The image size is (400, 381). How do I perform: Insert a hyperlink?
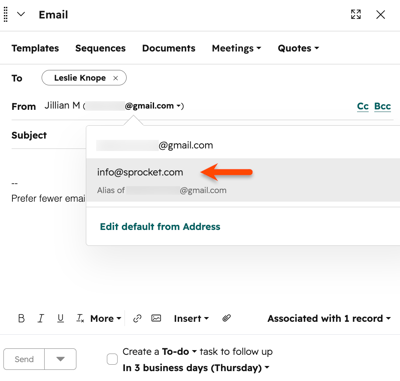(x=137, y=318)
